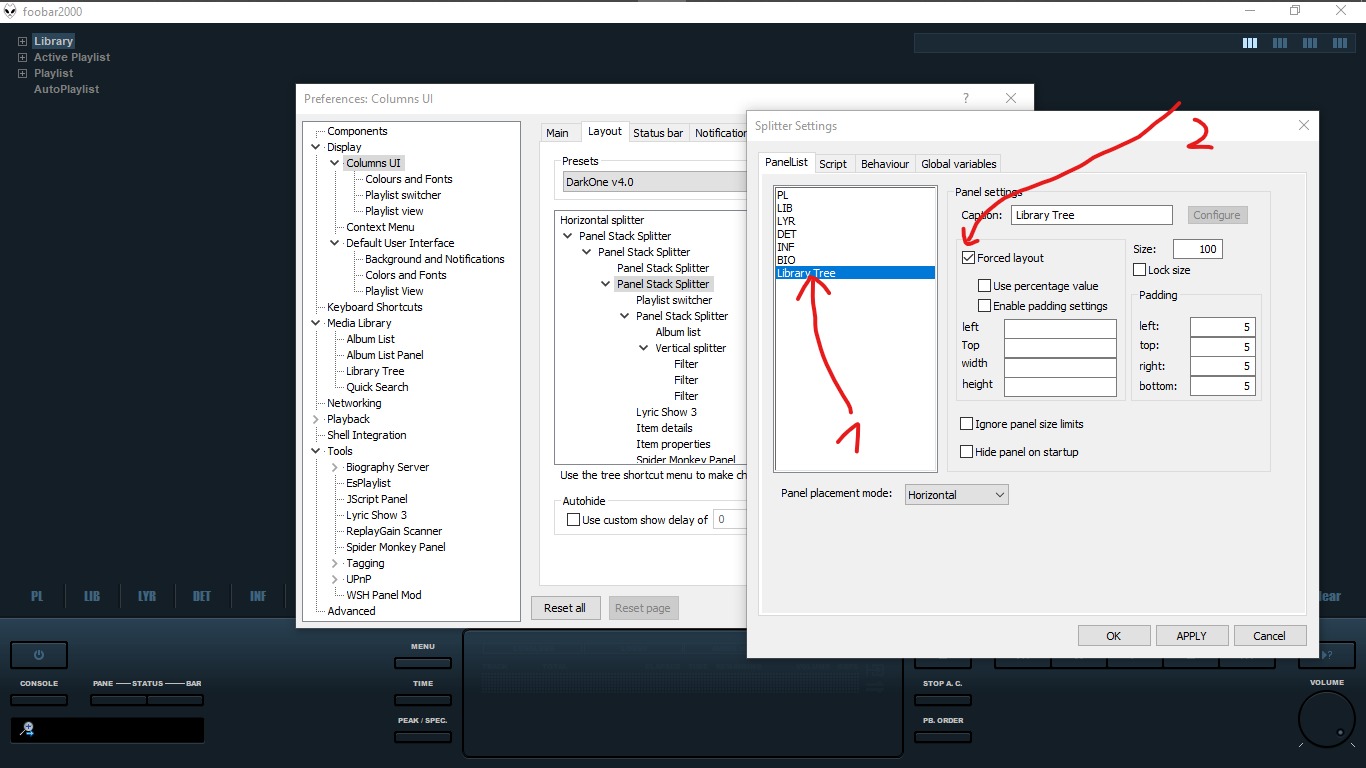Click the magnifier search icon in the player
Screen dimensions: 1366x768
[27, 730]
